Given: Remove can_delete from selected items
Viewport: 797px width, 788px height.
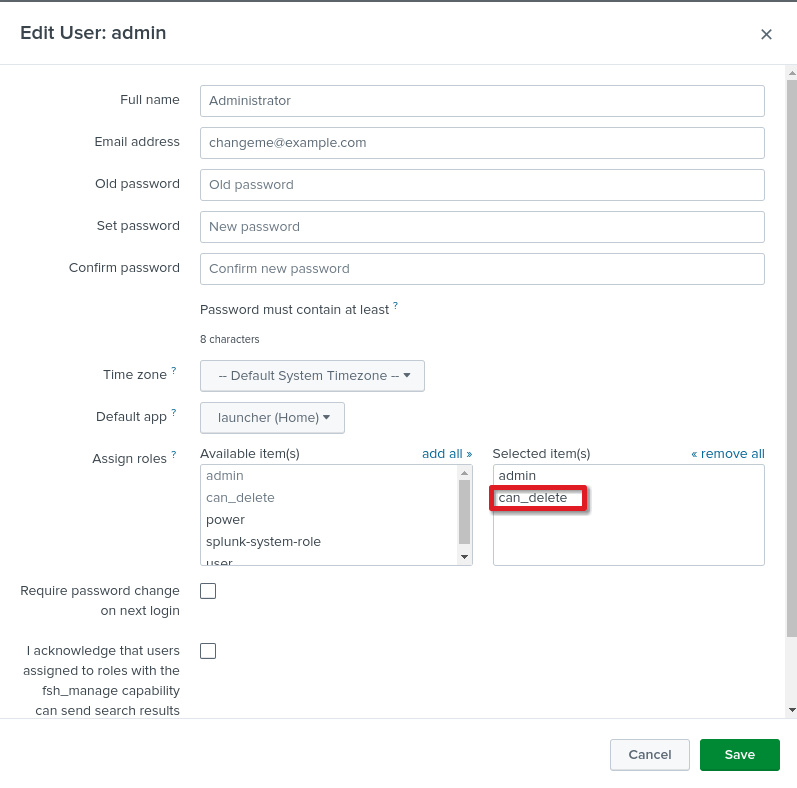Looking at the screenshot, I should pyautogui.click(x=533, y=498).
